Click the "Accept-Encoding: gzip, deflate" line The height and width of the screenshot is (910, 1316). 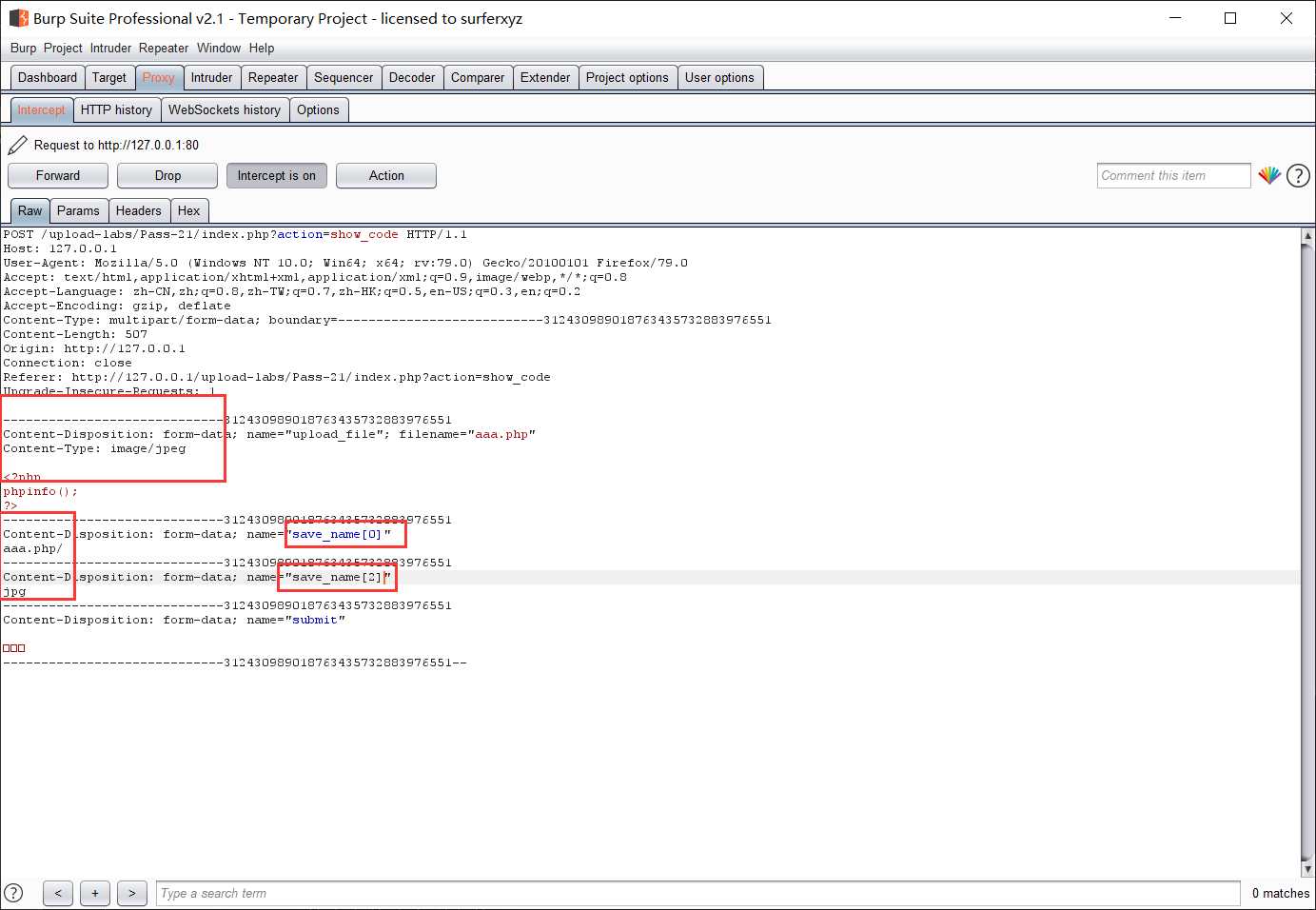pos(117,306)
